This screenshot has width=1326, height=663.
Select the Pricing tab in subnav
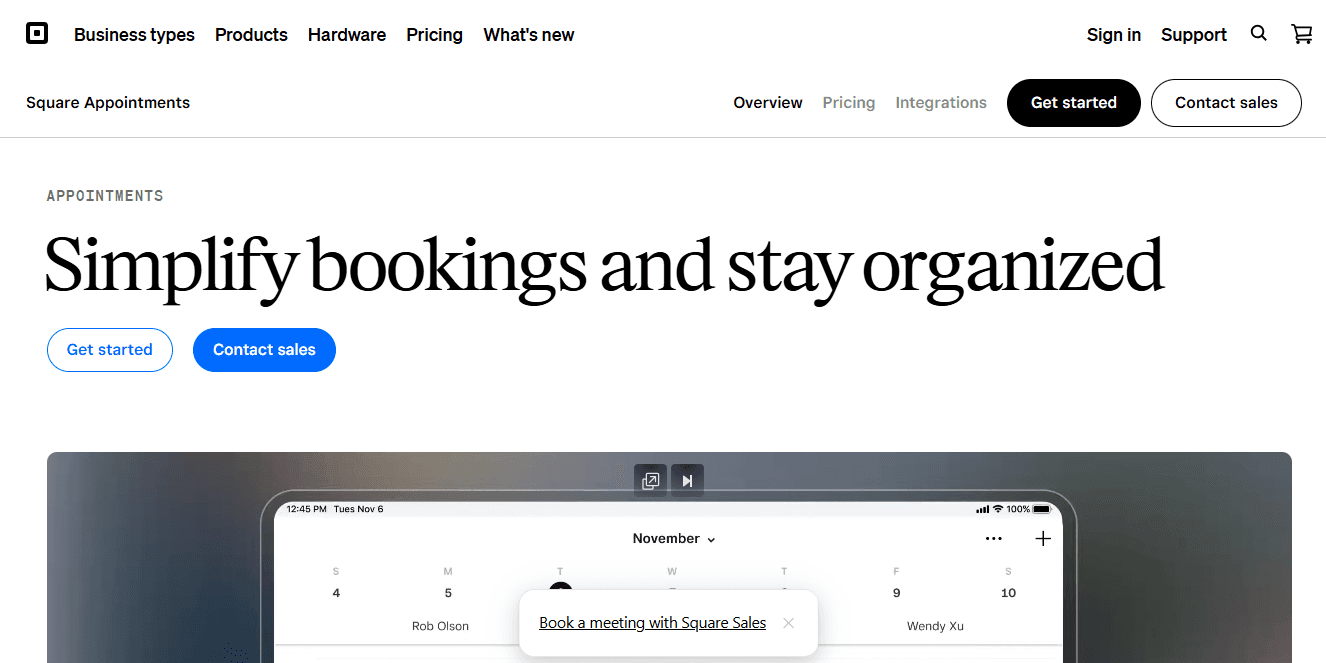click(849, 103)
